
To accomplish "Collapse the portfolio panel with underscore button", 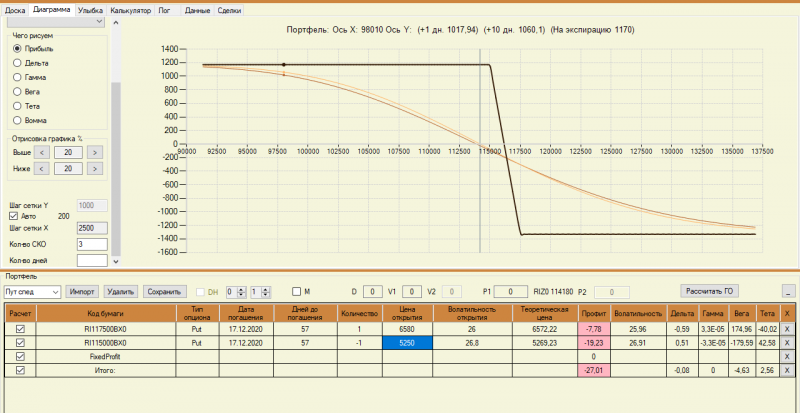I will (x=788, y=291).
